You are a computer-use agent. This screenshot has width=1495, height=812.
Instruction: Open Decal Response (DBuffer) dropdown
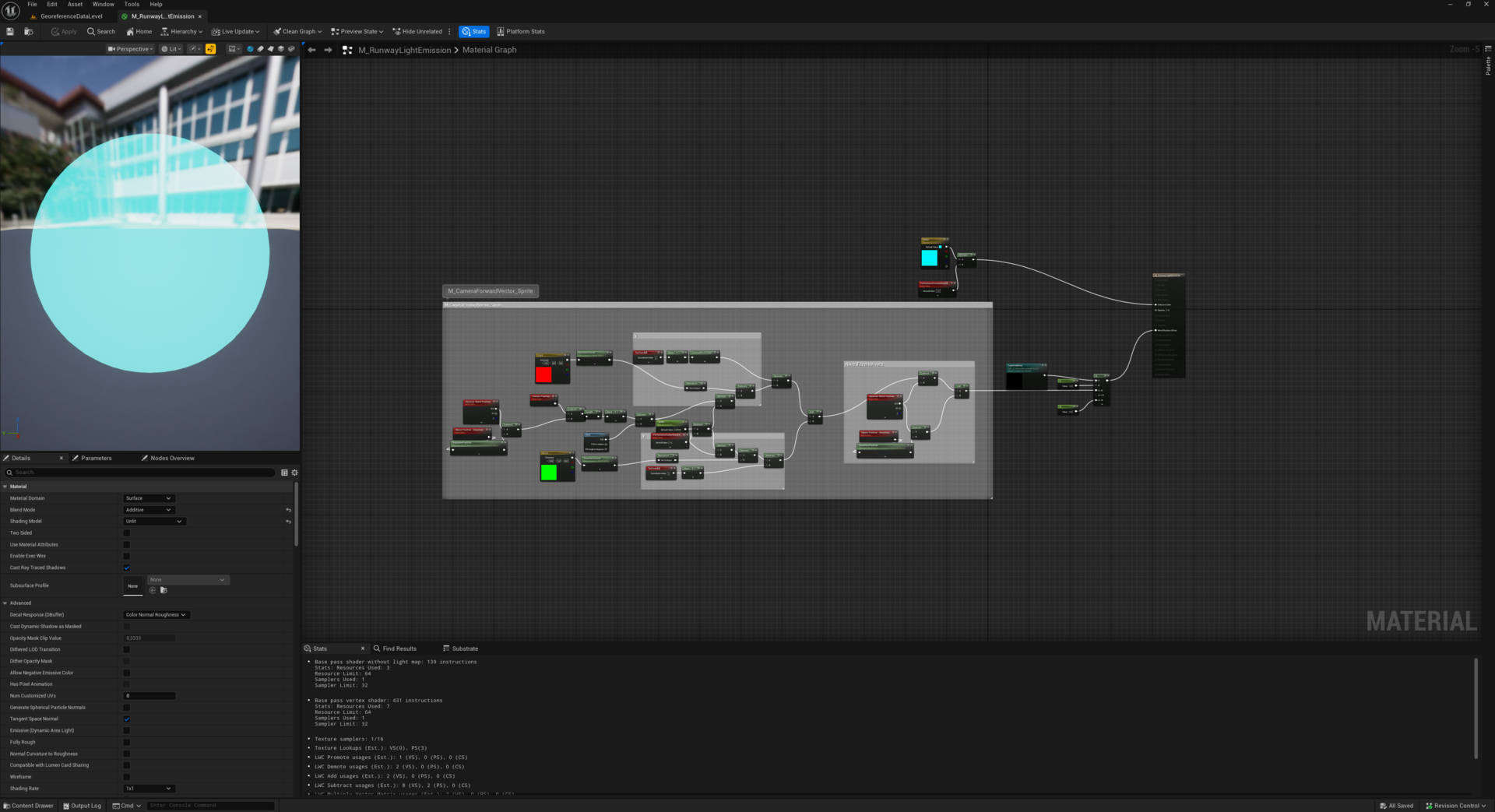point(156,615)
